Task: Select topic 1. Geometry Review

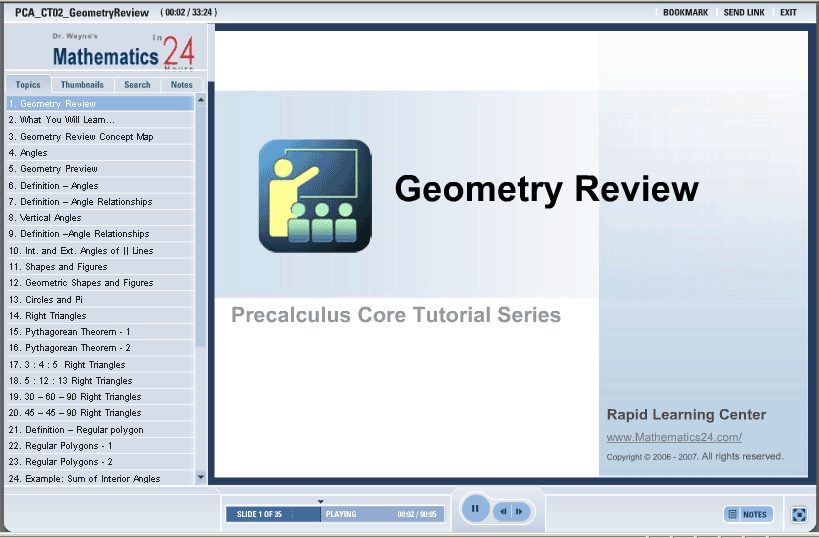Action: click(100, 104)
